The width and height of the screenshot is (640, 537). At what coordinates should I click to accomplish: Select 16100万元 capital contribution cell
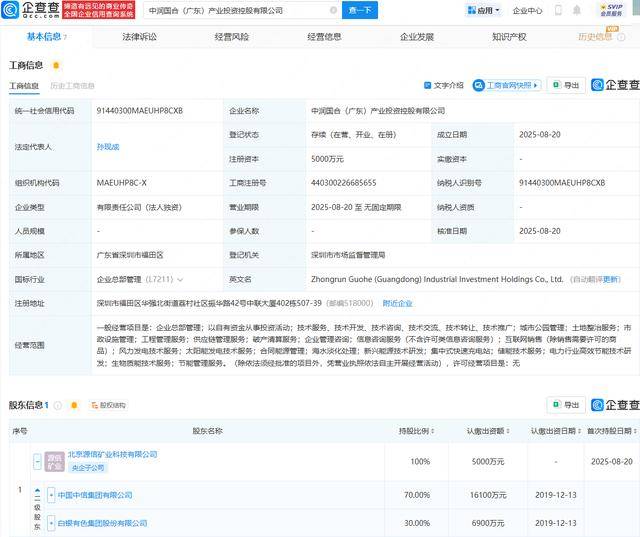(488, 495)
